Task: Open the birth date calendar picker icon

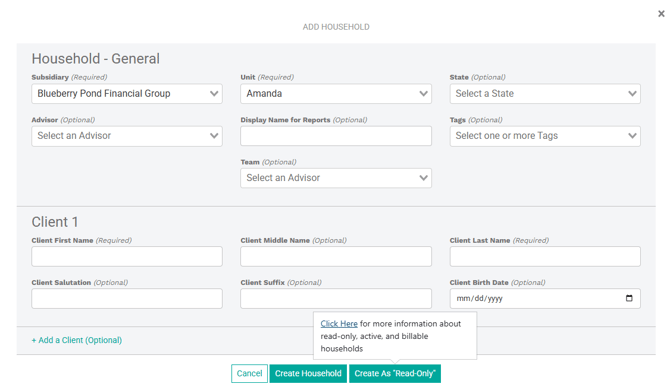Action: pos(629,298)
